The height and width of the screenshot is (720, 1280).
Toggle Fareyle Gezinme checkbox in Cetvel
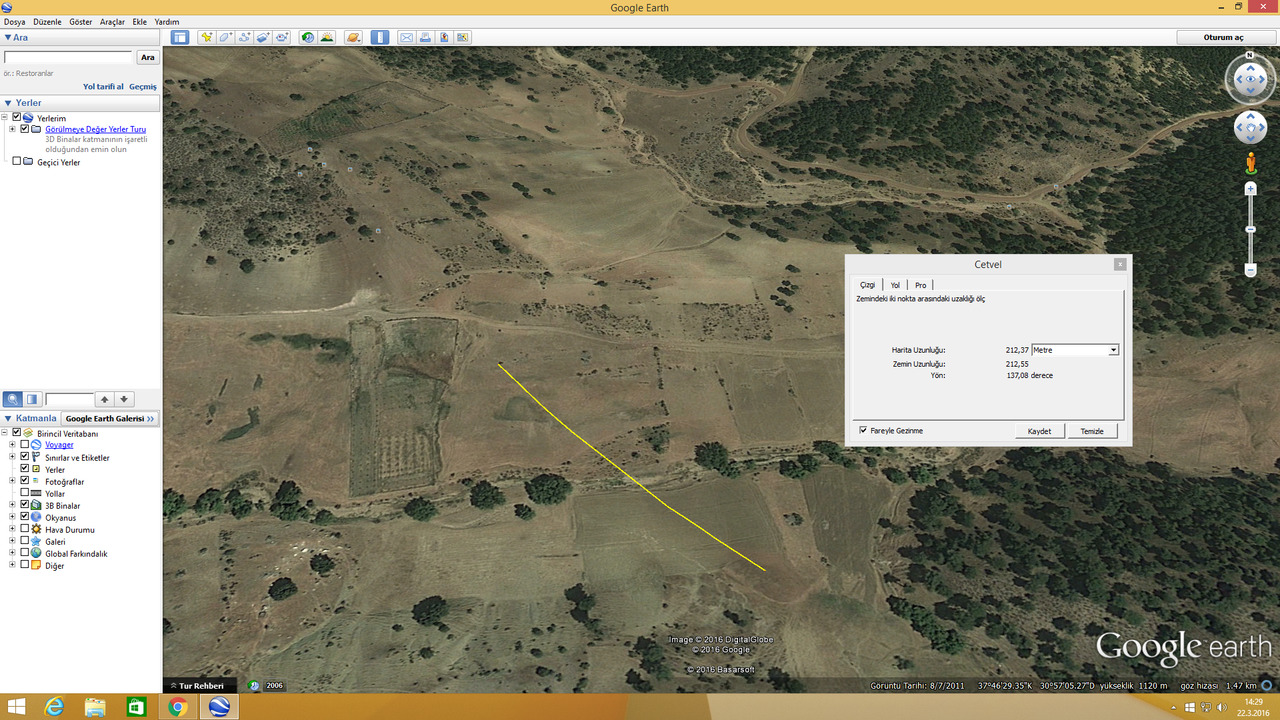click(863, 431)
